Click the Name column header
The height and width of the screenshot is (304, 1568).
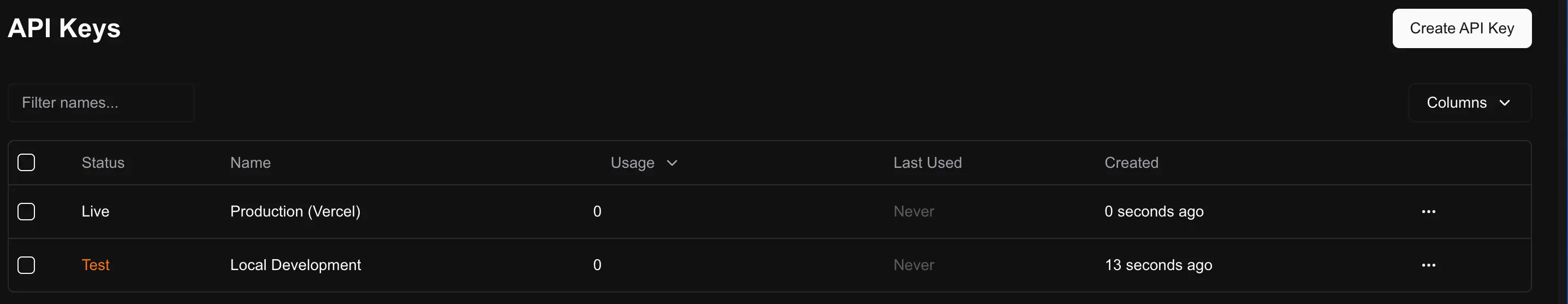pyautogui.click(x=250, y=162)
